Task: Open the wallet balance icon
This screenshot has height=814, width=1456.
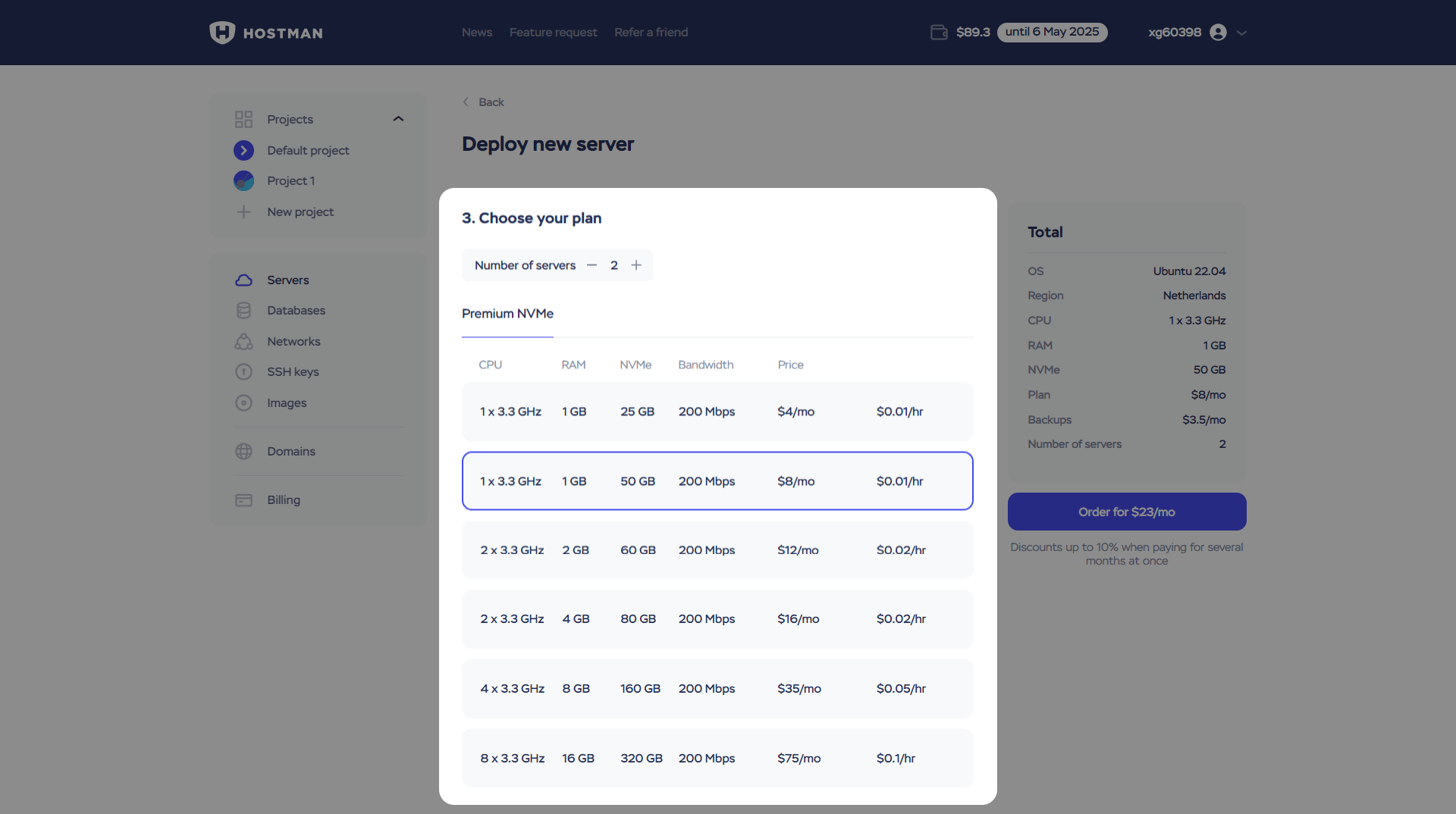Action: pos(939,32)
